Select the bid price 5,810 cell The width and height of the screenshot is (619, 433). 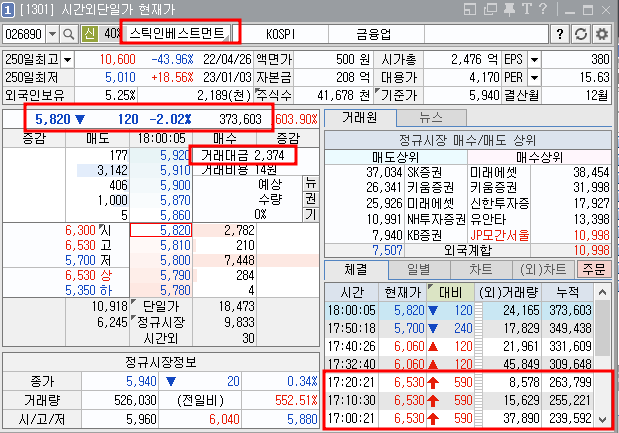(x=161, y=246)
